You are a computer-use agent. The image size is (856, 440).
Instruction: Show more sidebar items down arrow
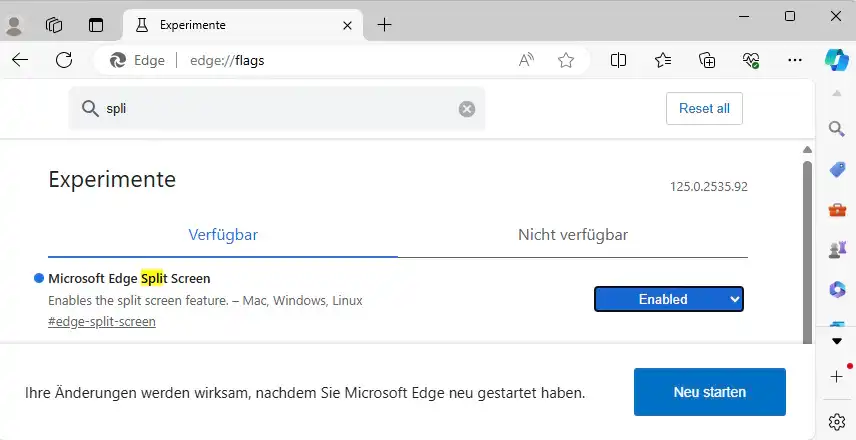(x=837, y=342)
